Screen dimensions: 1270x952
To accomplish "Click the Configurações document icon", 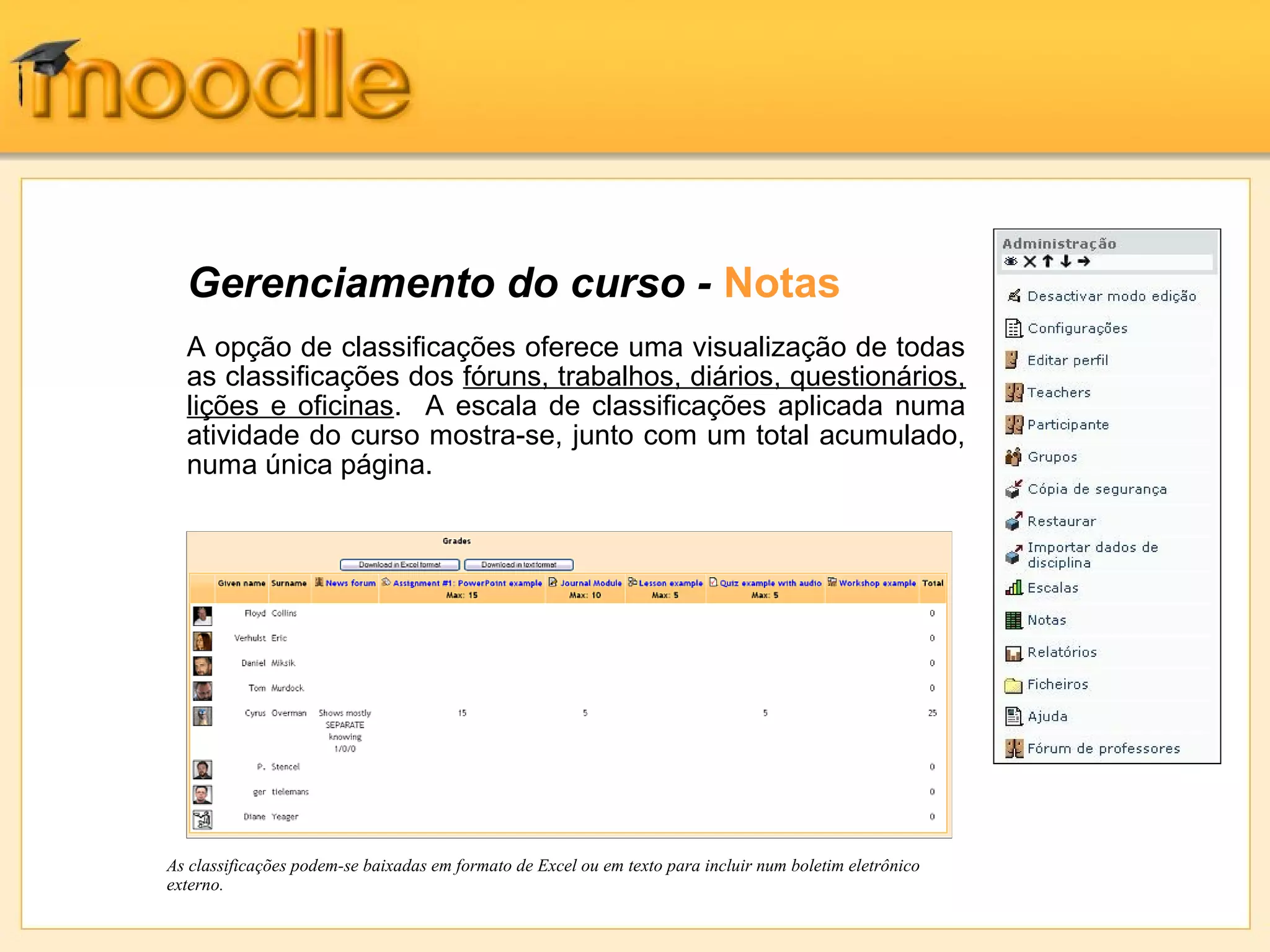I will (x=1014, y=328).
